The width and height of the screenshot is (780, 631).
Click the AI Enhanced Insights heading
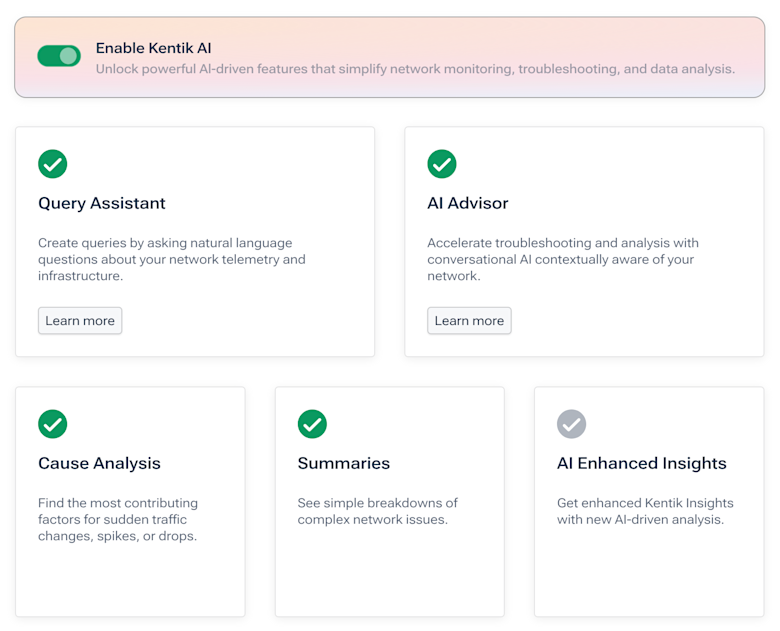coord(642,463)
